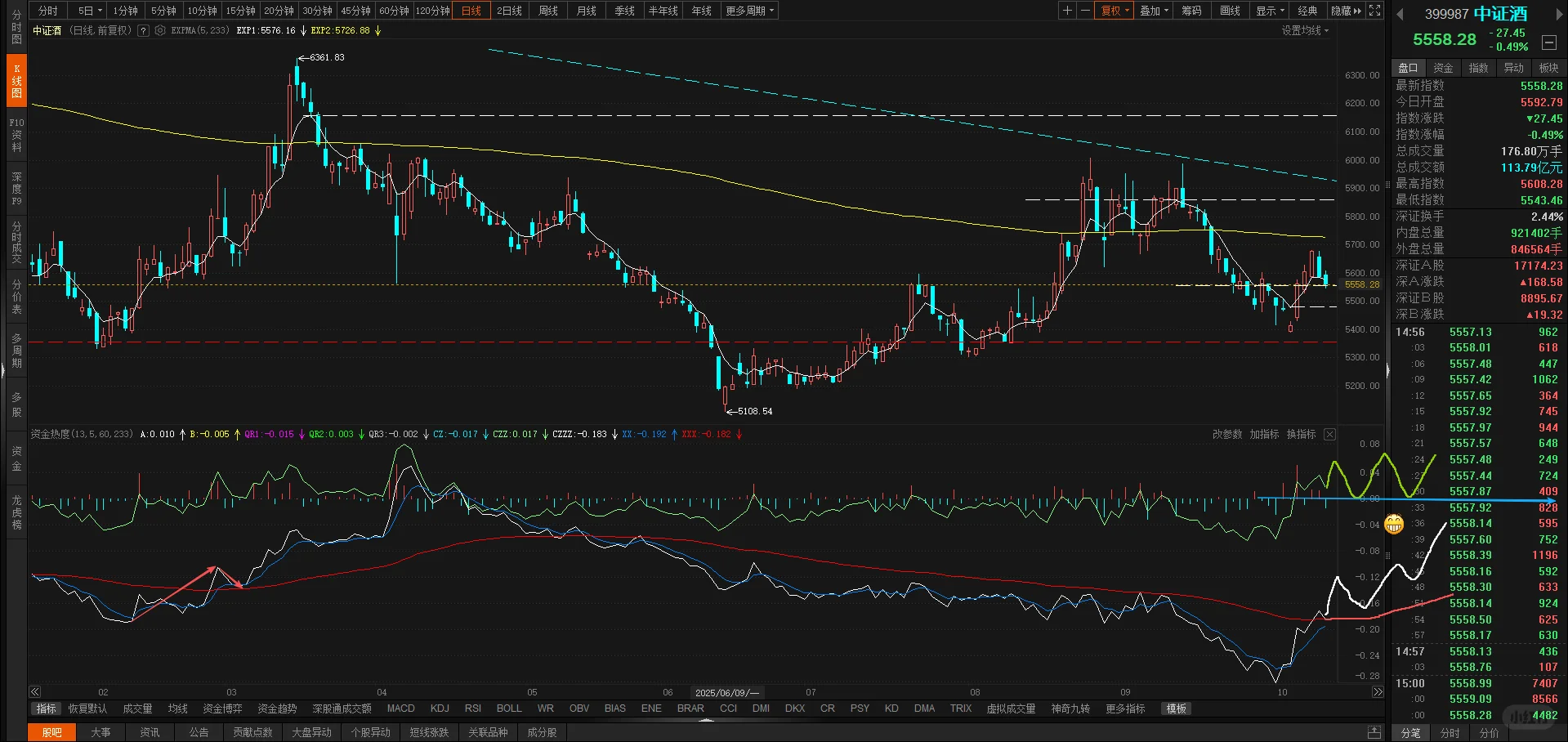
Task: Open 更多指标 indicator list
Action: [x=1125, y=708]
